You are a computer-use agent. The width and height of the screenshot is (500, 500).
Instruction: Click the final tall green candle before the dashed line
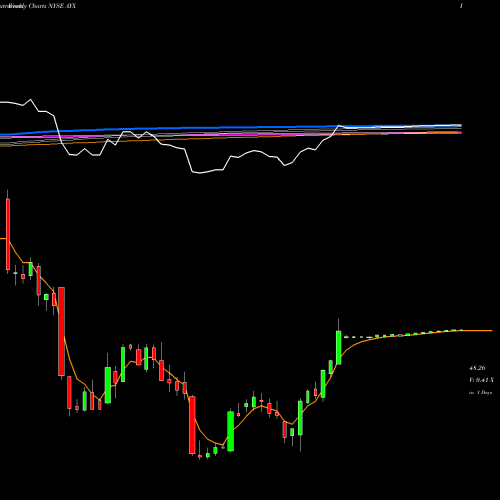point(339,347)
